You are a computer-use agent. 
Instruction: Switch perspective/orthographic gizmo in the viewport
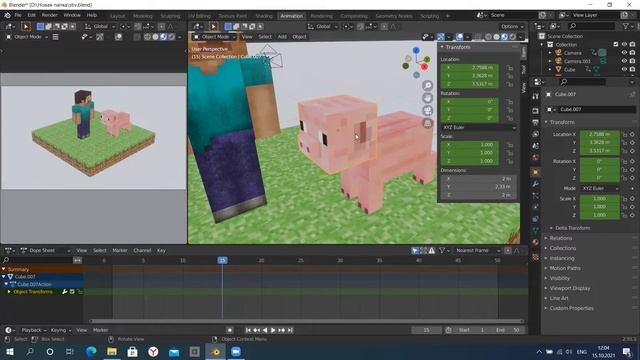tap(427, 123)
